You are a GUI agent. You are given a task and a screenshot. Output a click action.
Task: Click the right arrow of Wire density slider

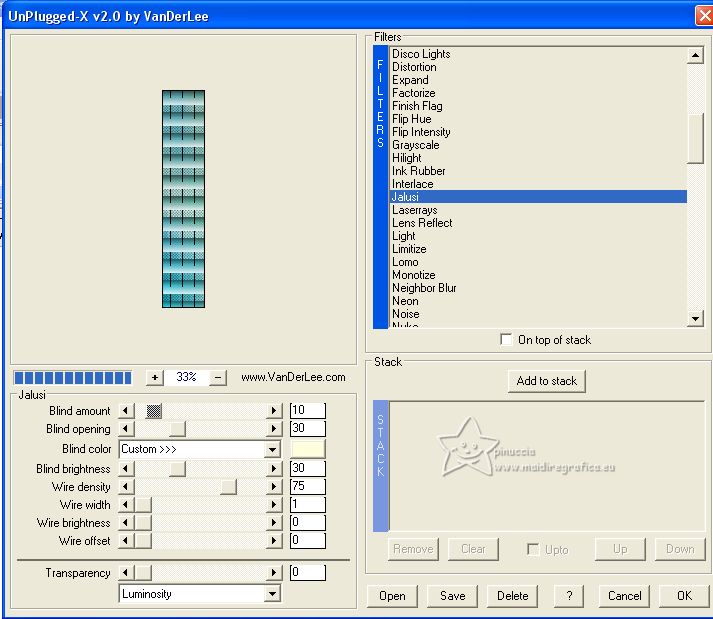pos(274,487)
